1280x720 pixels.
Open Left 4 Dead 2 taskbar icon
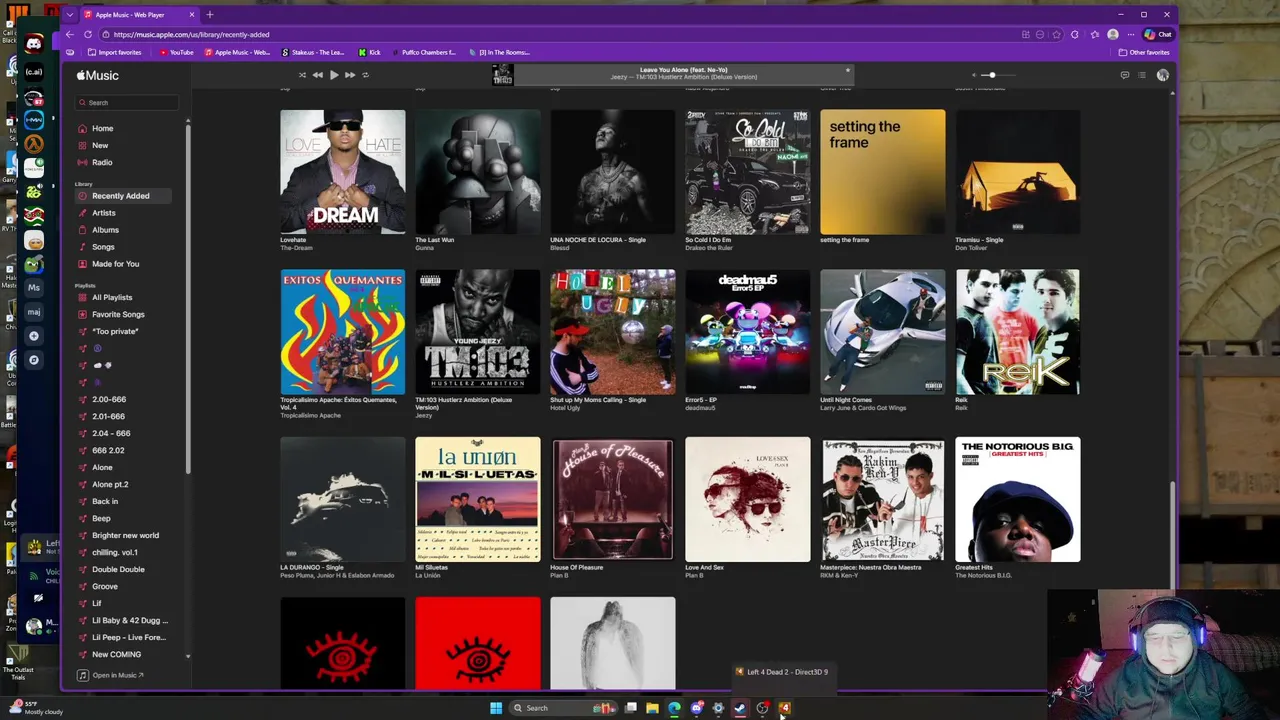pos(784,708)
